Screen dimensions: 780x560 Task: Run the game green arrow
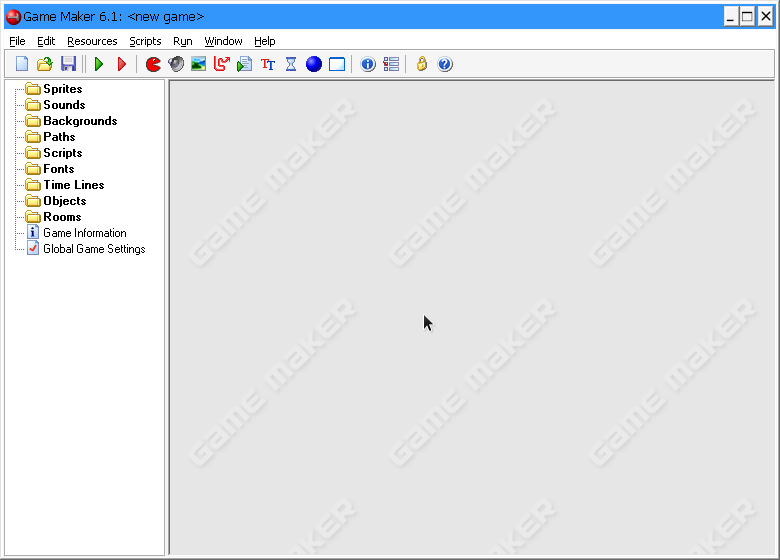(99, 64)
